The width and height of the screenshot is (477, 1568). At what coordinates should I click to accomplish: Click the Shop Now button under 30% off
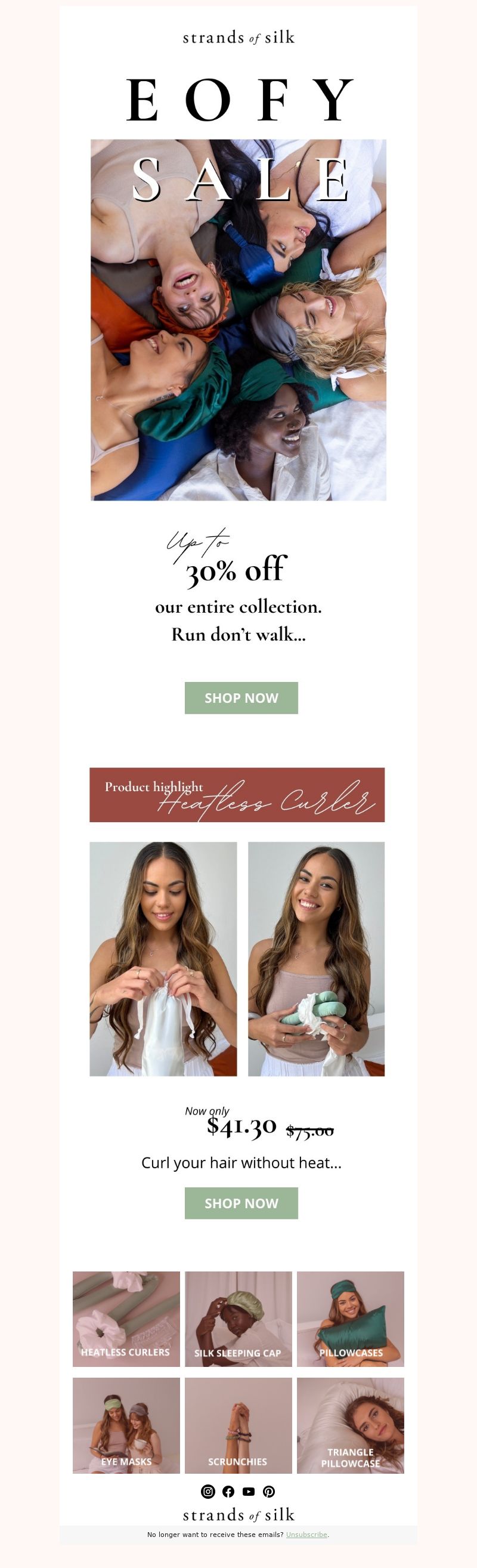[241, 697]
